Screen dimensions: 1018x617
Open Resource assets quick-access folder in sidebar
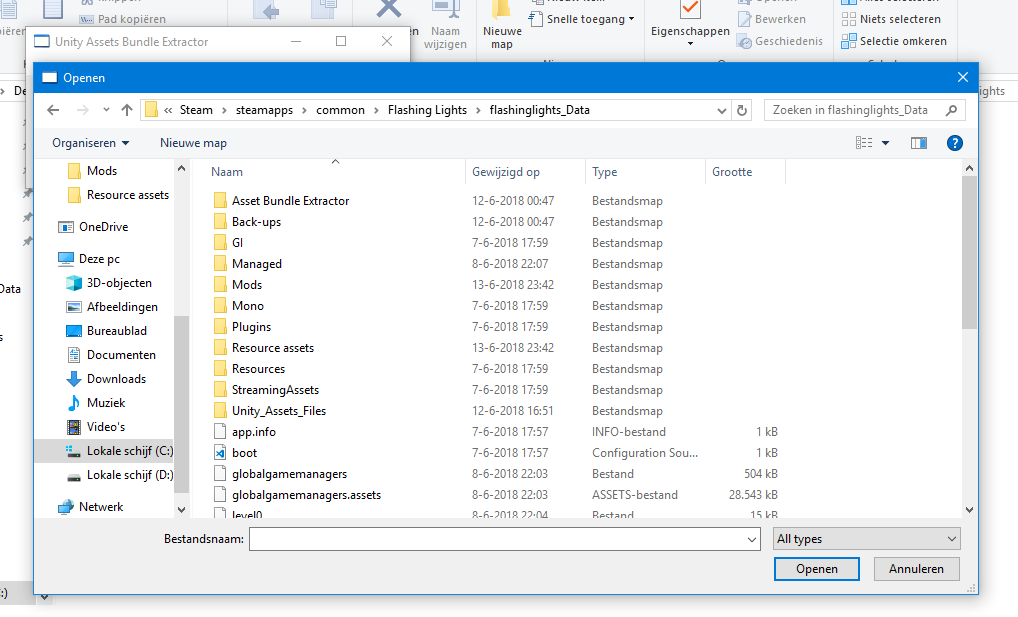coord(127,195)
